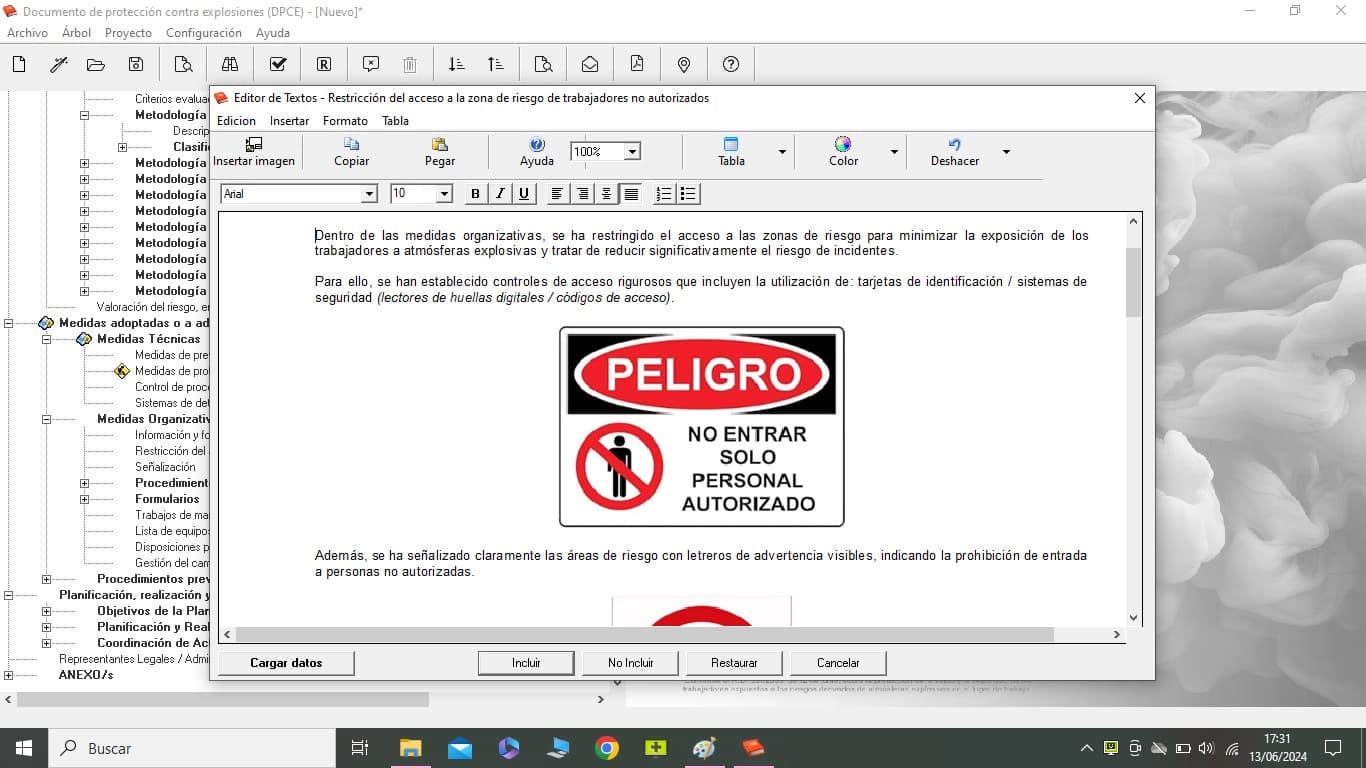Open the paint palette app in the taskbar
Image resolution: width=1366 pixels, height=768 pixels.
point(705,748)
